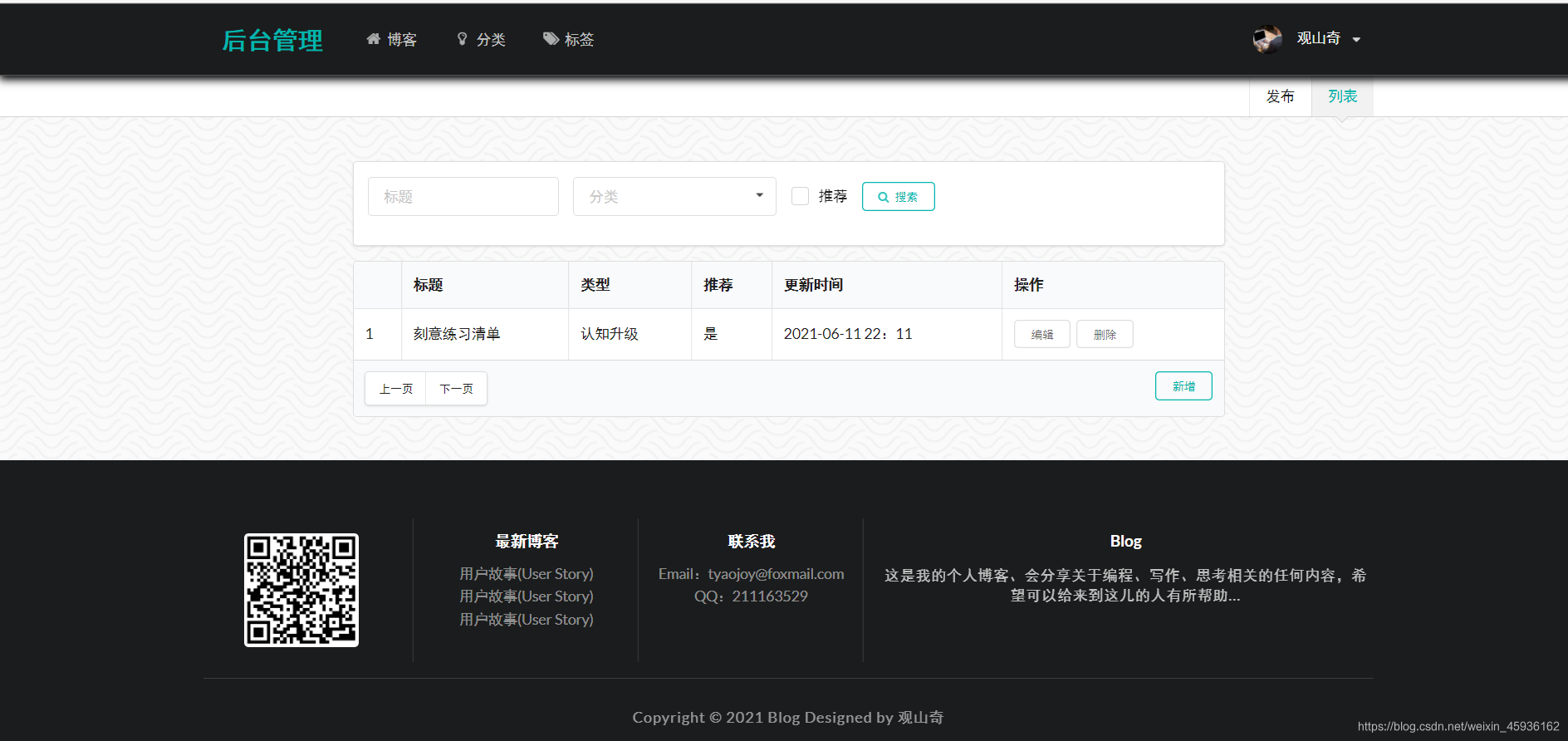The height and width of the screenshot is (741, 1568).
Task: Click the 推荐 checkbox label
Action: [833, 196]
